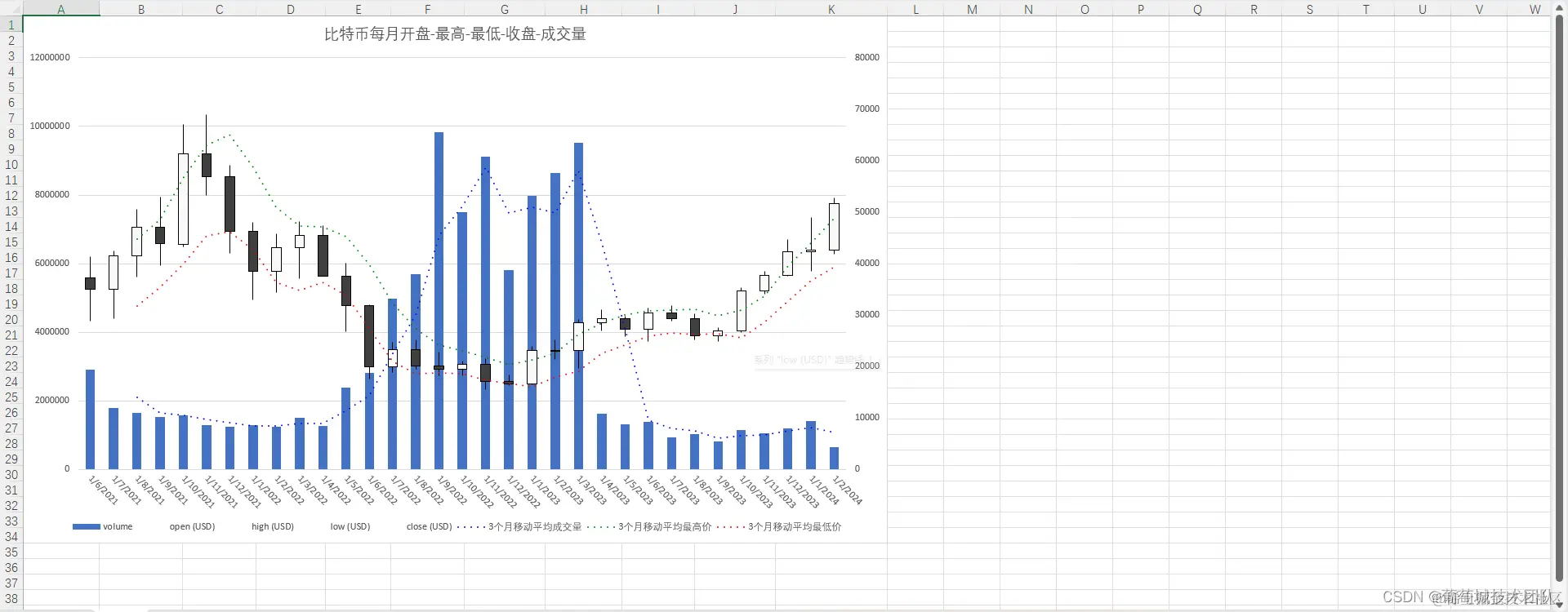Select column H header

click(583, 10)
